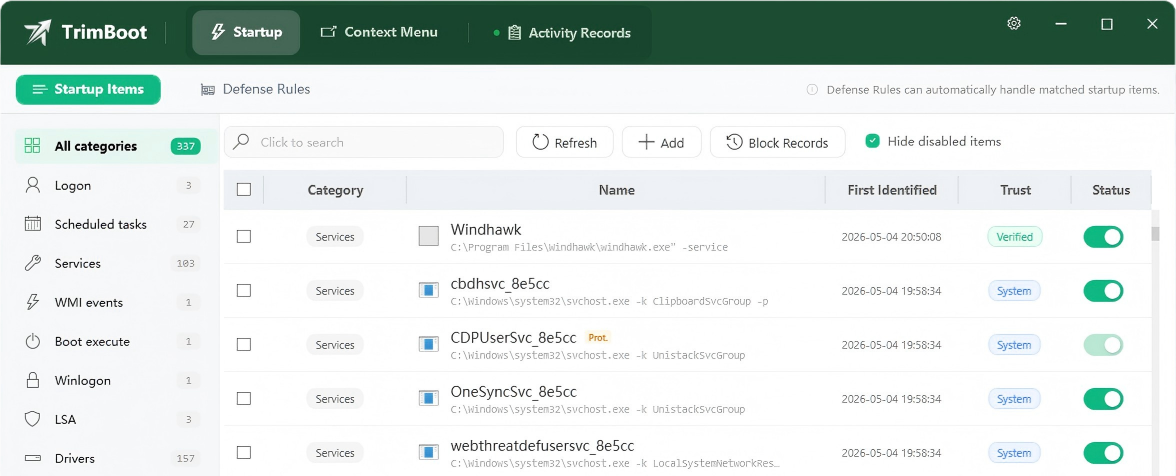The image size is (1176, 476).
Task: Sort by the Status column header
Action: point(1111,190)
